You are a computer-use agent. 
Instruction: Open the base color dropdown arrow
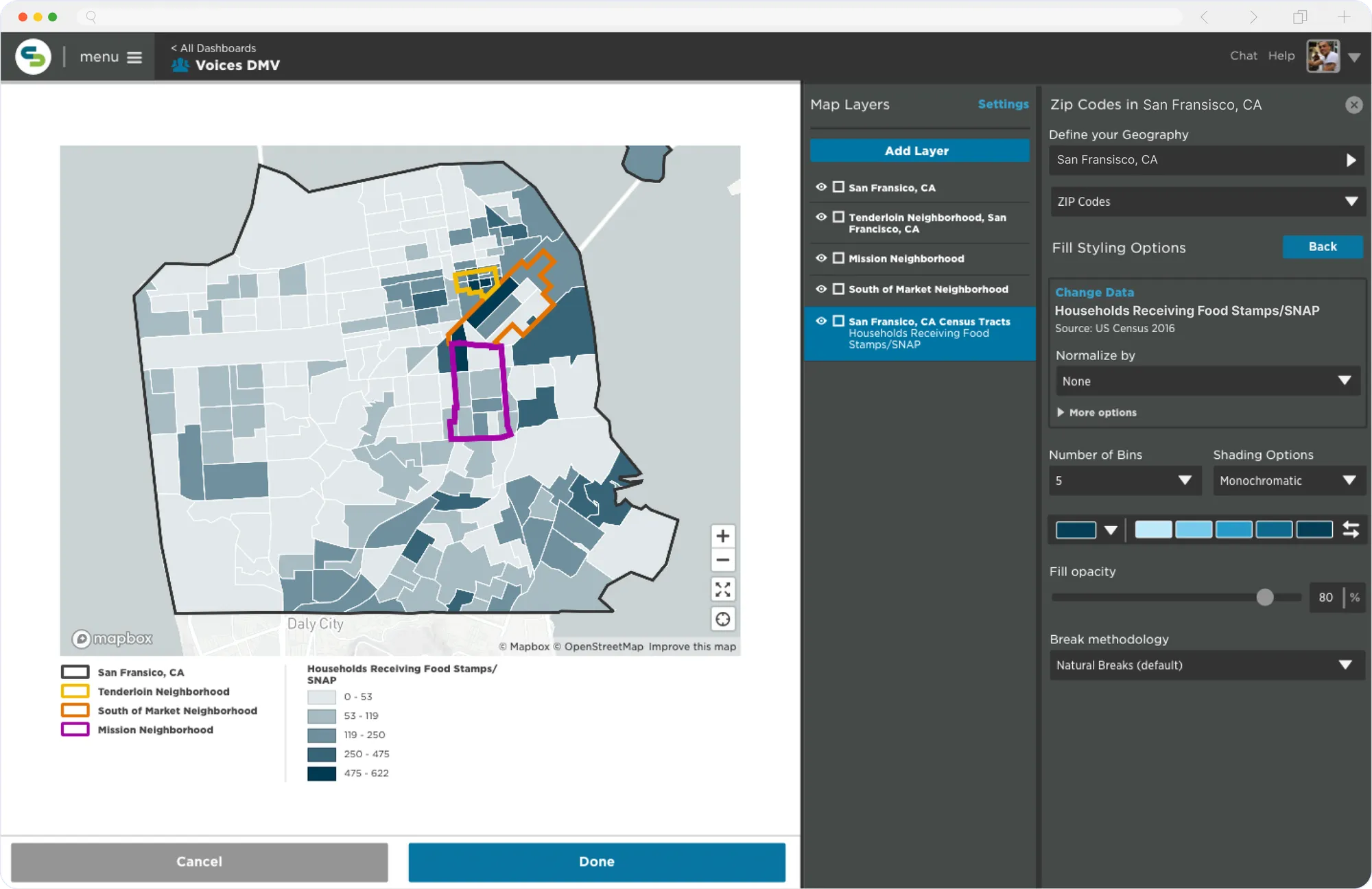(x=1111, y=530)
